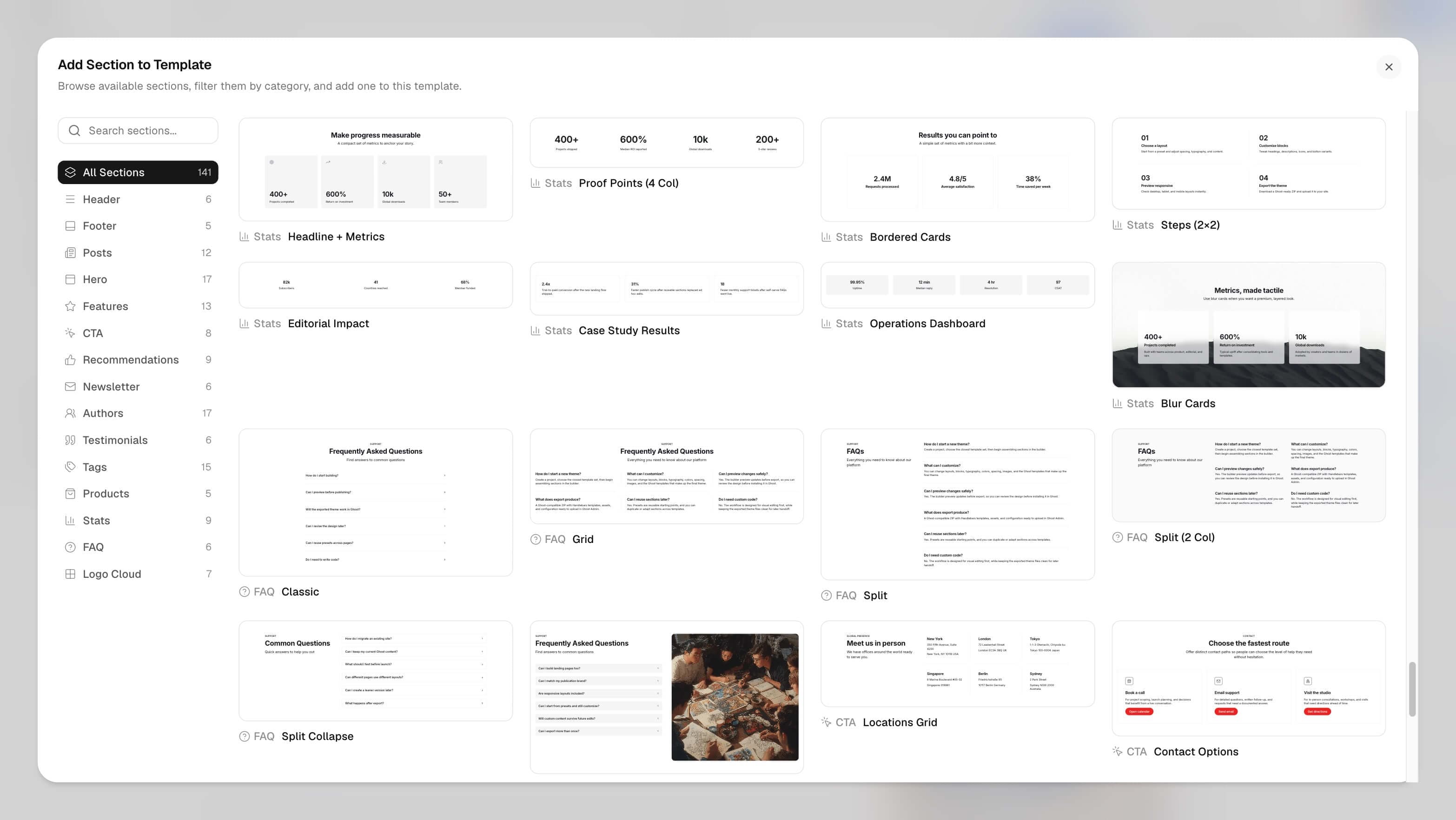Click chart icon beside Operations Dashboard
Viewport: 1456px width, 820px height.
tap(826, 323)
